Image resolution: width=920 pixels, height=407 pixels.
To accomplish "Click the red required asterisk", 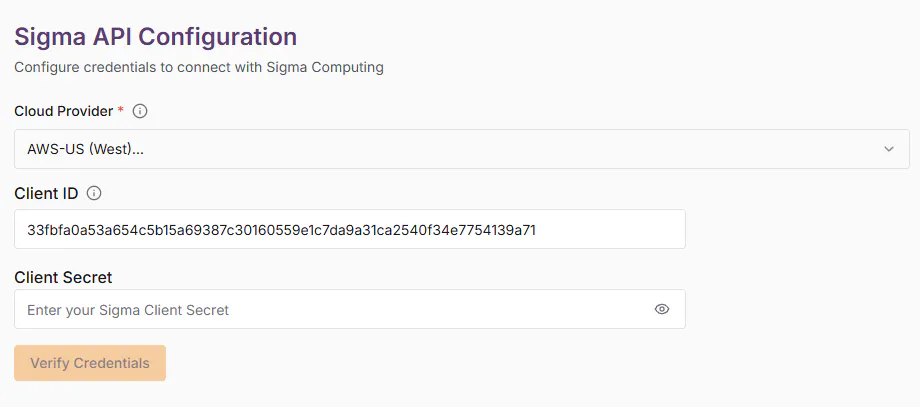I will pyautogui.click(x=121, y=110).
